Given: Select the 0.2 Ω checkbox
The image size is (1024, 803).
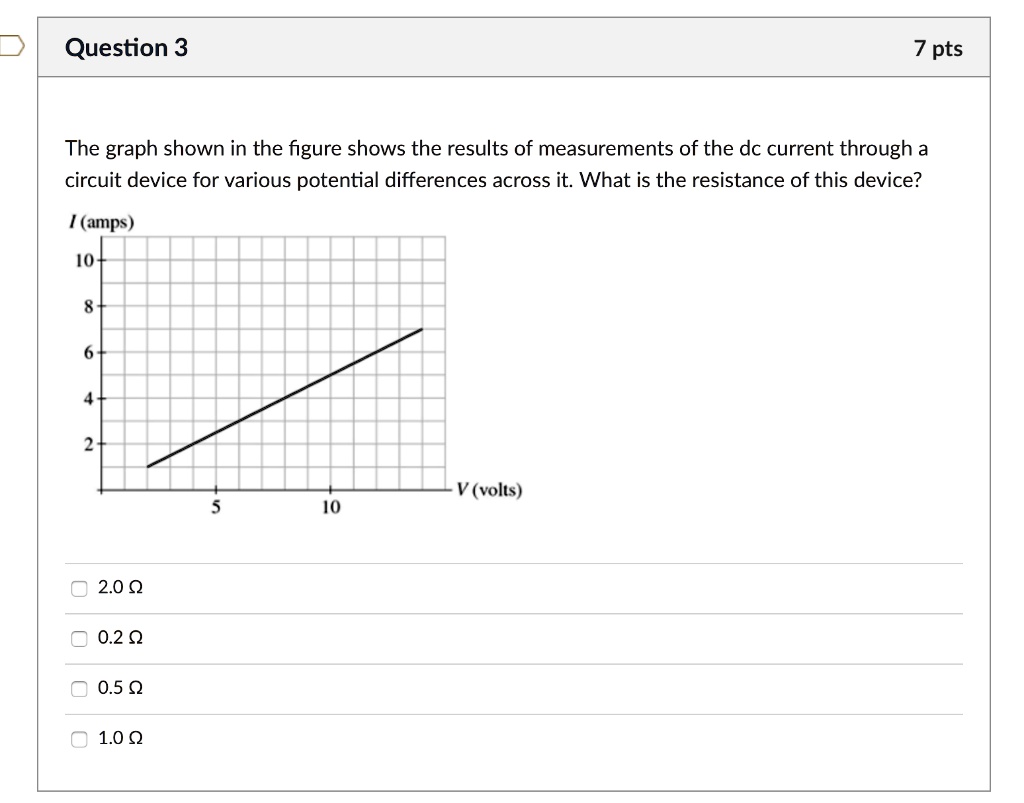Looking at the screenshot, I should (78, 638).
